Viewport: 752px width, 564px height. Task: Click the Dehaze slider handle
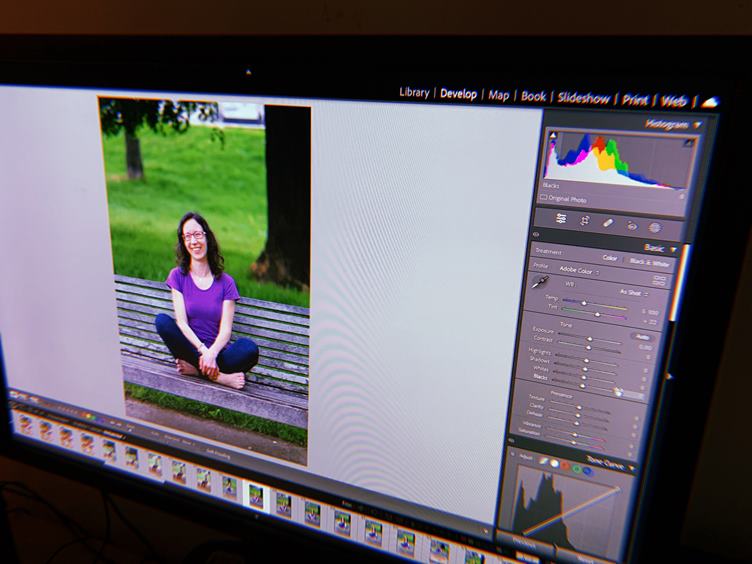577,423
